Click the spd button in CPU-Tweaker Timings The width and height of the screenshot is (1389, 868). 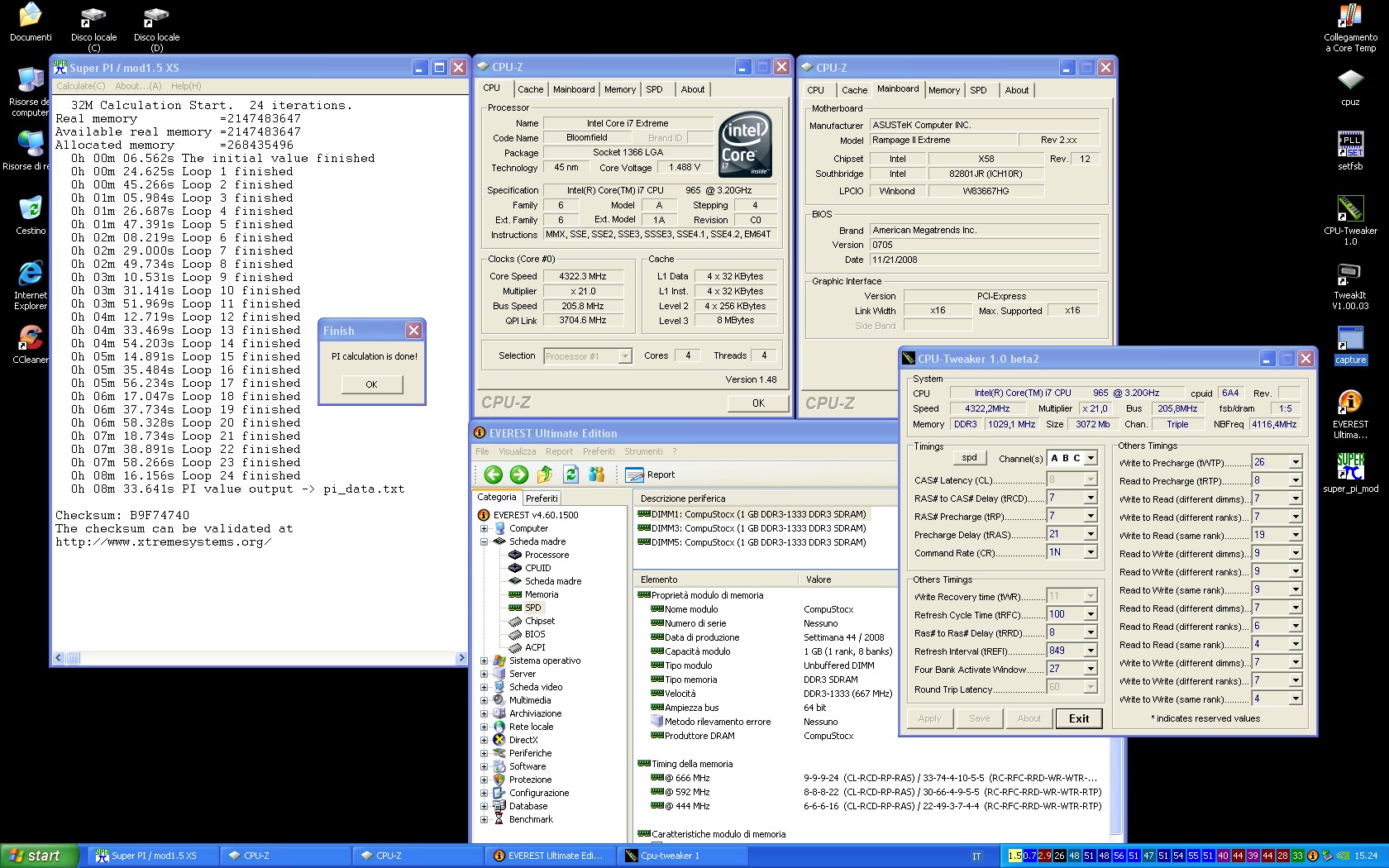[969, 457]
